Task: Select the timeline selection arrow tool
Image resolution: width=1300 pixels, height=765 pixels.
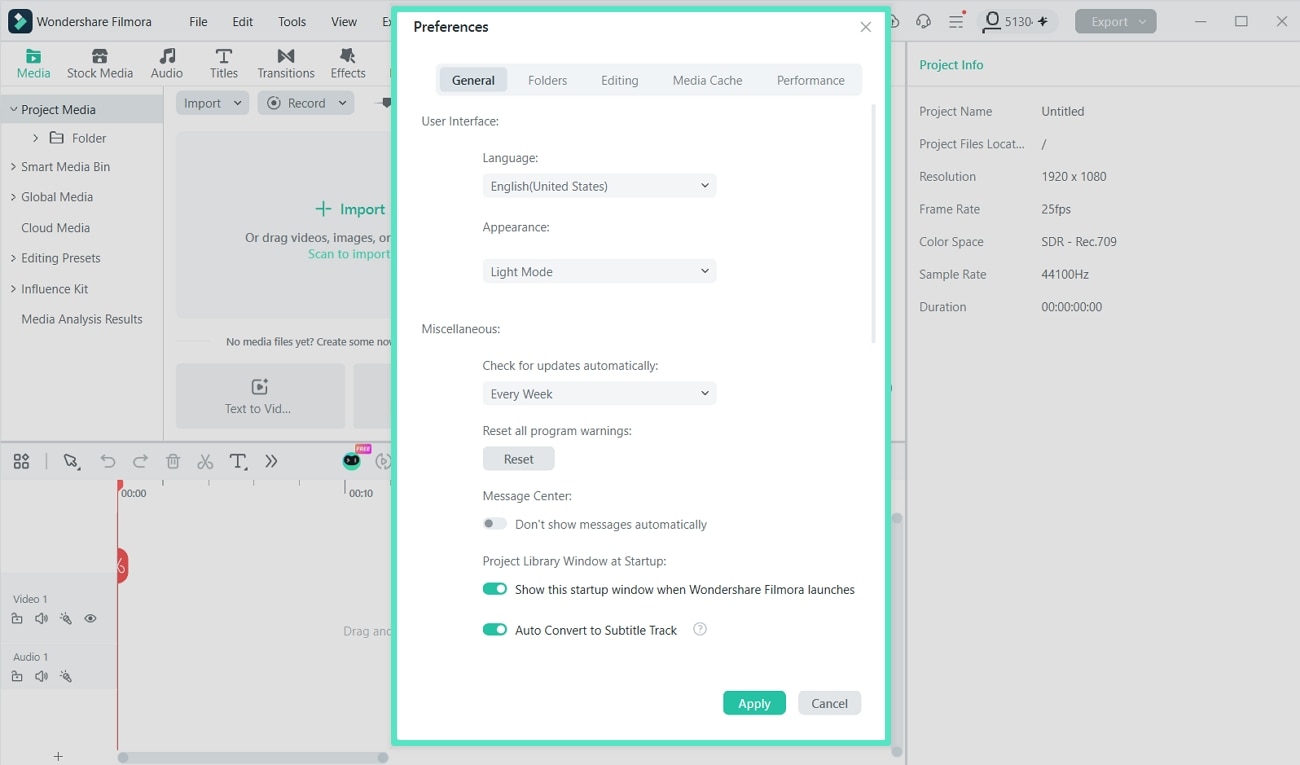Action: coord(71,461)
